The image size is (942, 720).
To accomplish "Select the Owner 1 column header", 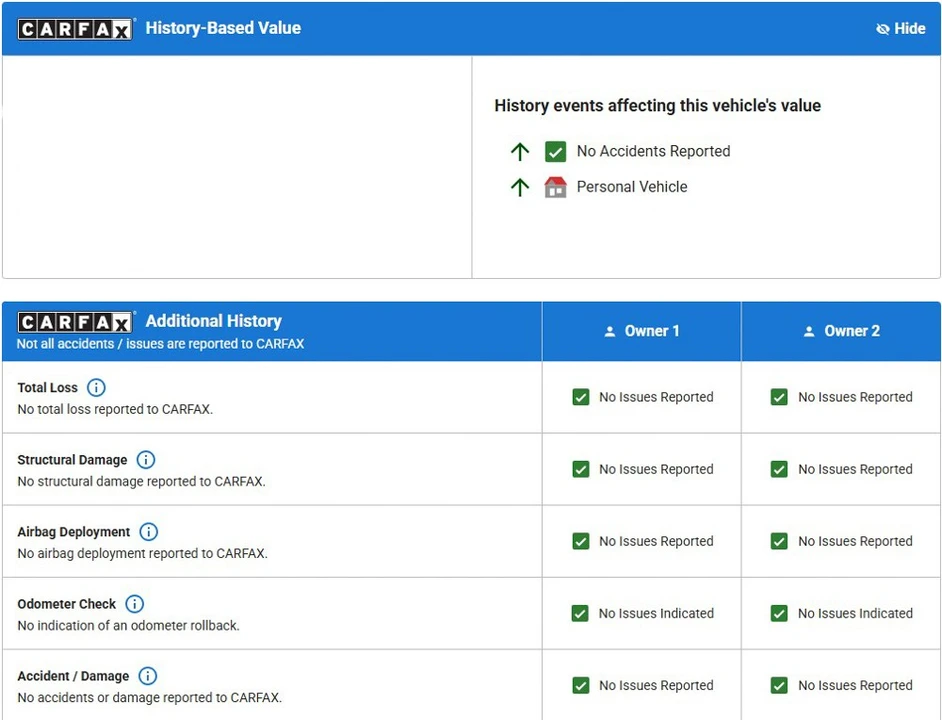I will click(x=642, y=331).
